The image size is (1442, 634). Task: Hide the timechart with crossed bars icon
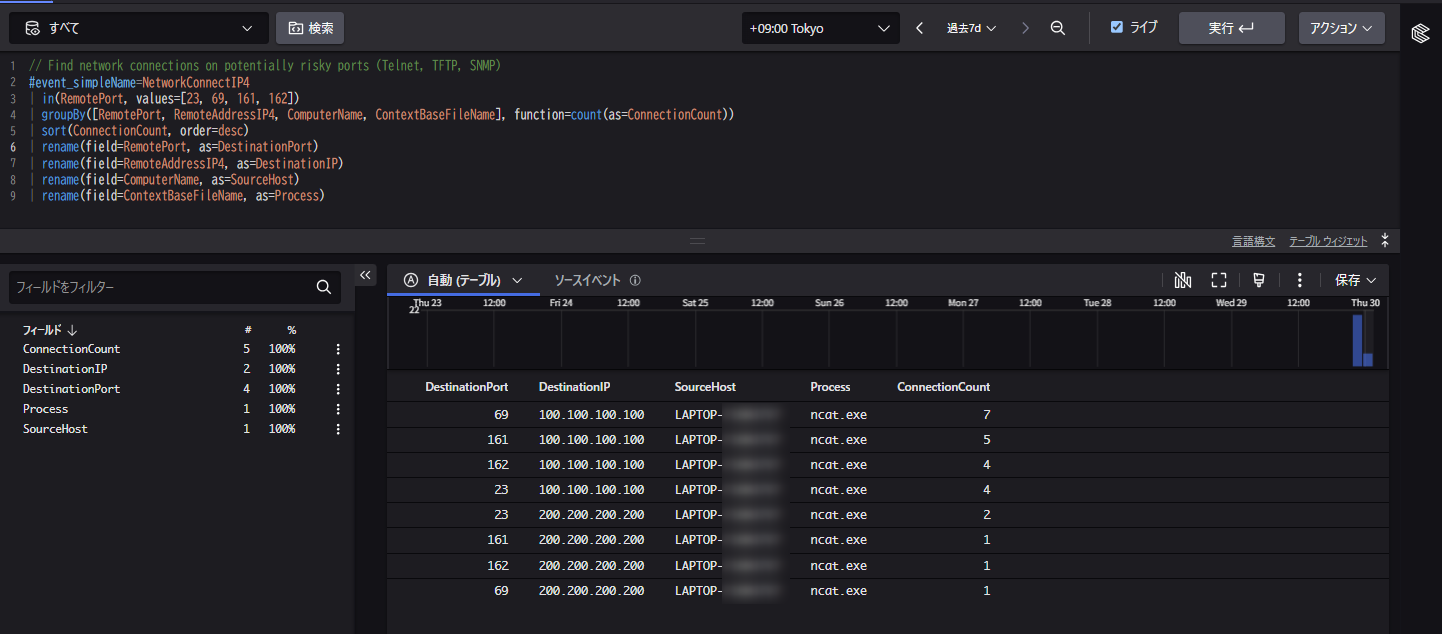click(x=1183, y=280)
